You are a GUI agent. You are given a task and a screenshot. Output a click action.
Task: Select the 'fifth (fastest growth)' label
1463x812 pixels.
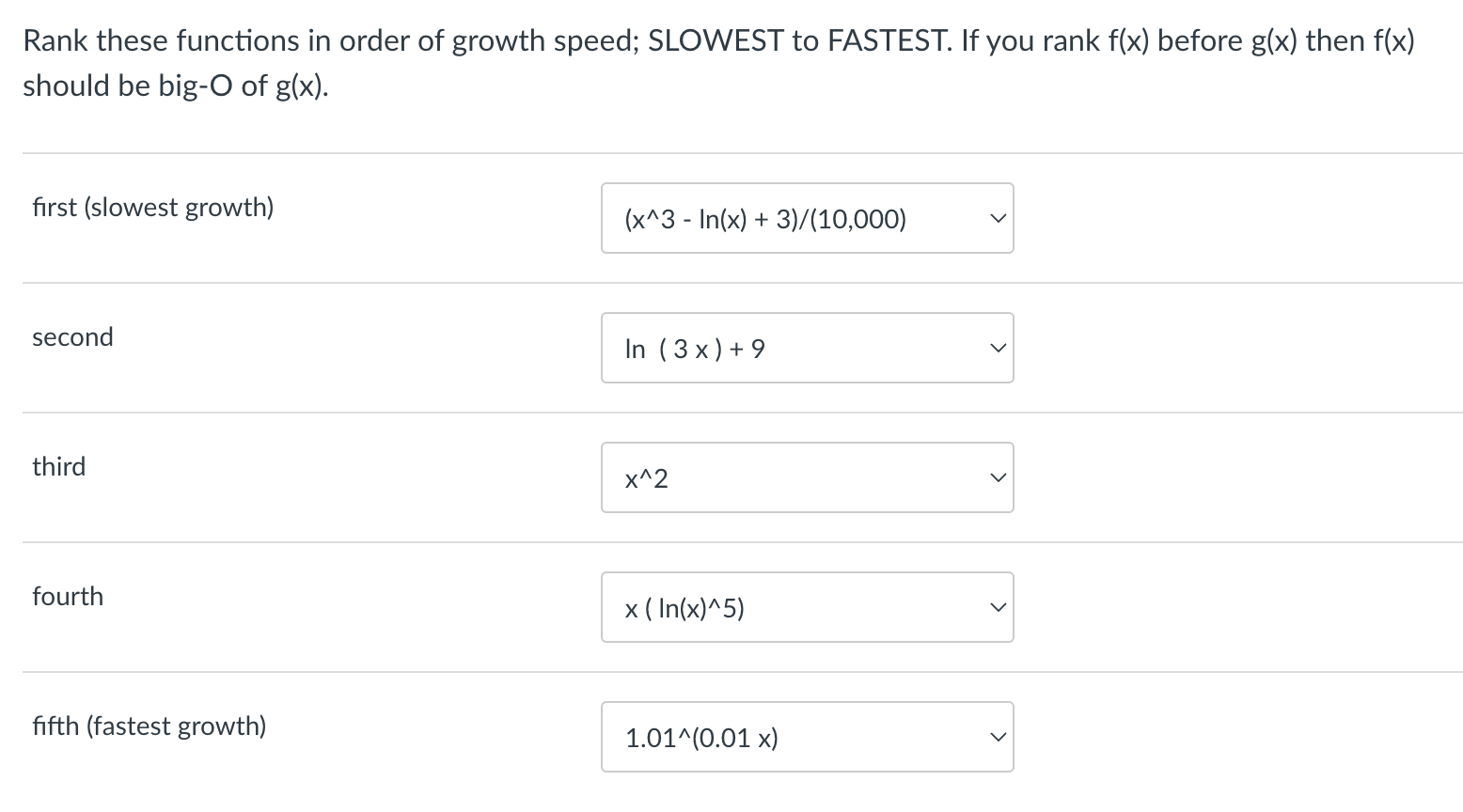149,726
